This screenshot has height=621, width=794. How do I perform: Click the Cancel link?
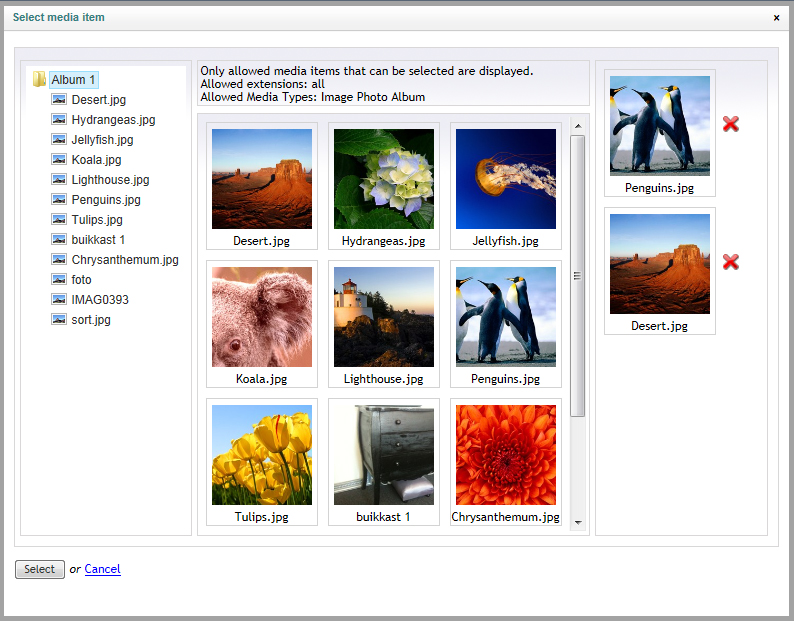(x=102, y=569)
